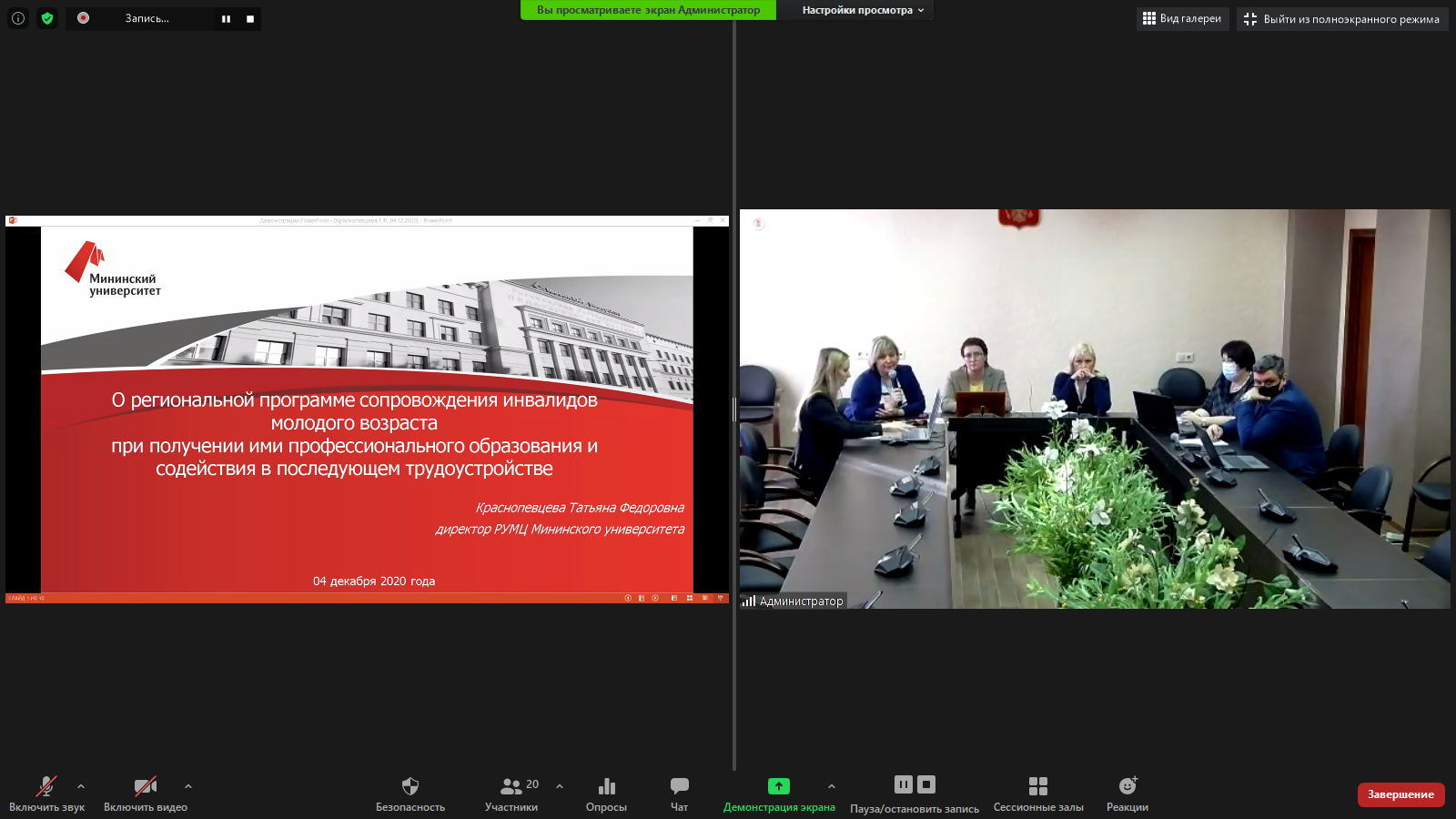Open the Настройки просмотра view options dropdown
The image size is (1456, 819).
[x=862, y=10]
